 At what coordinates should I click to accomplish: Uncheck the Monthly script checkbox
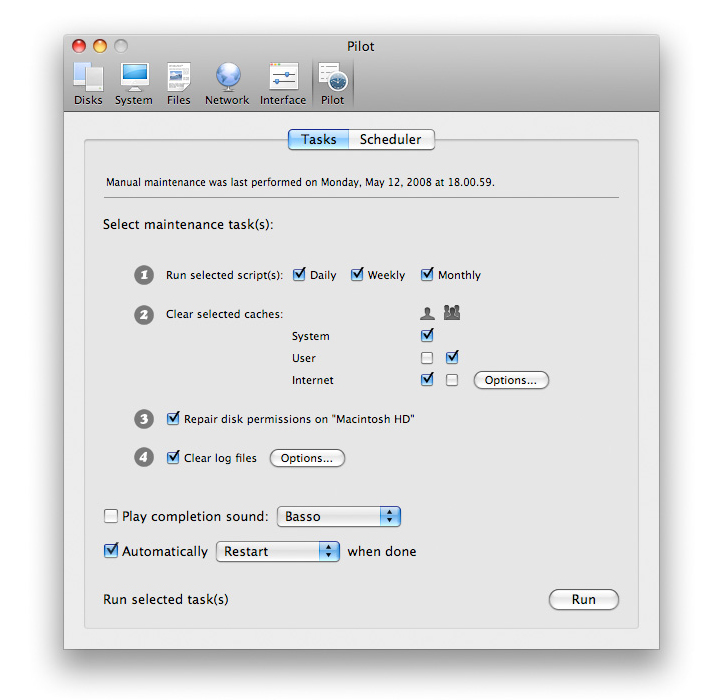427,275
